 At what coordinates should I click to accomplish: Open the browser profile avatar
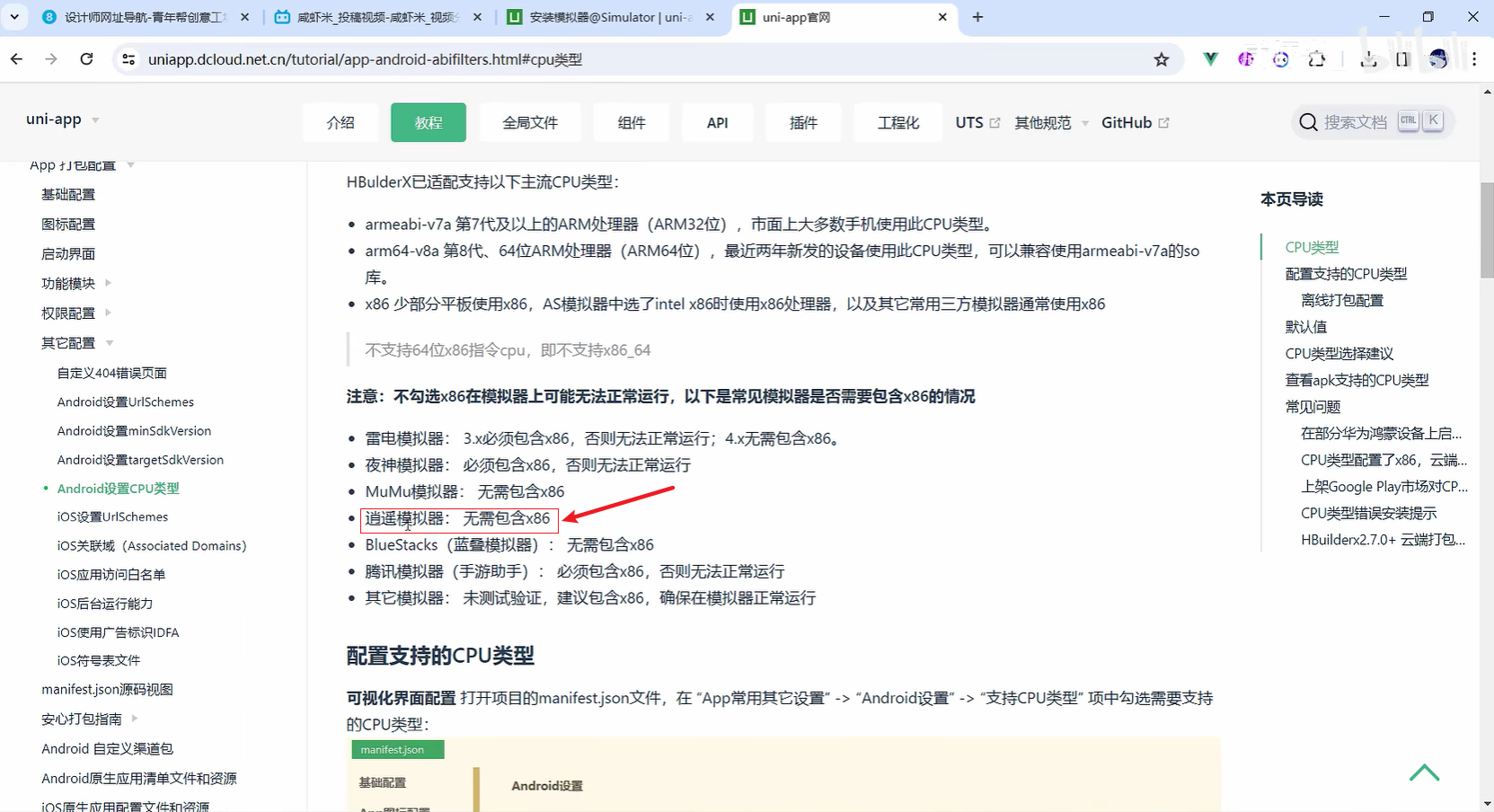pos(1438,59)
